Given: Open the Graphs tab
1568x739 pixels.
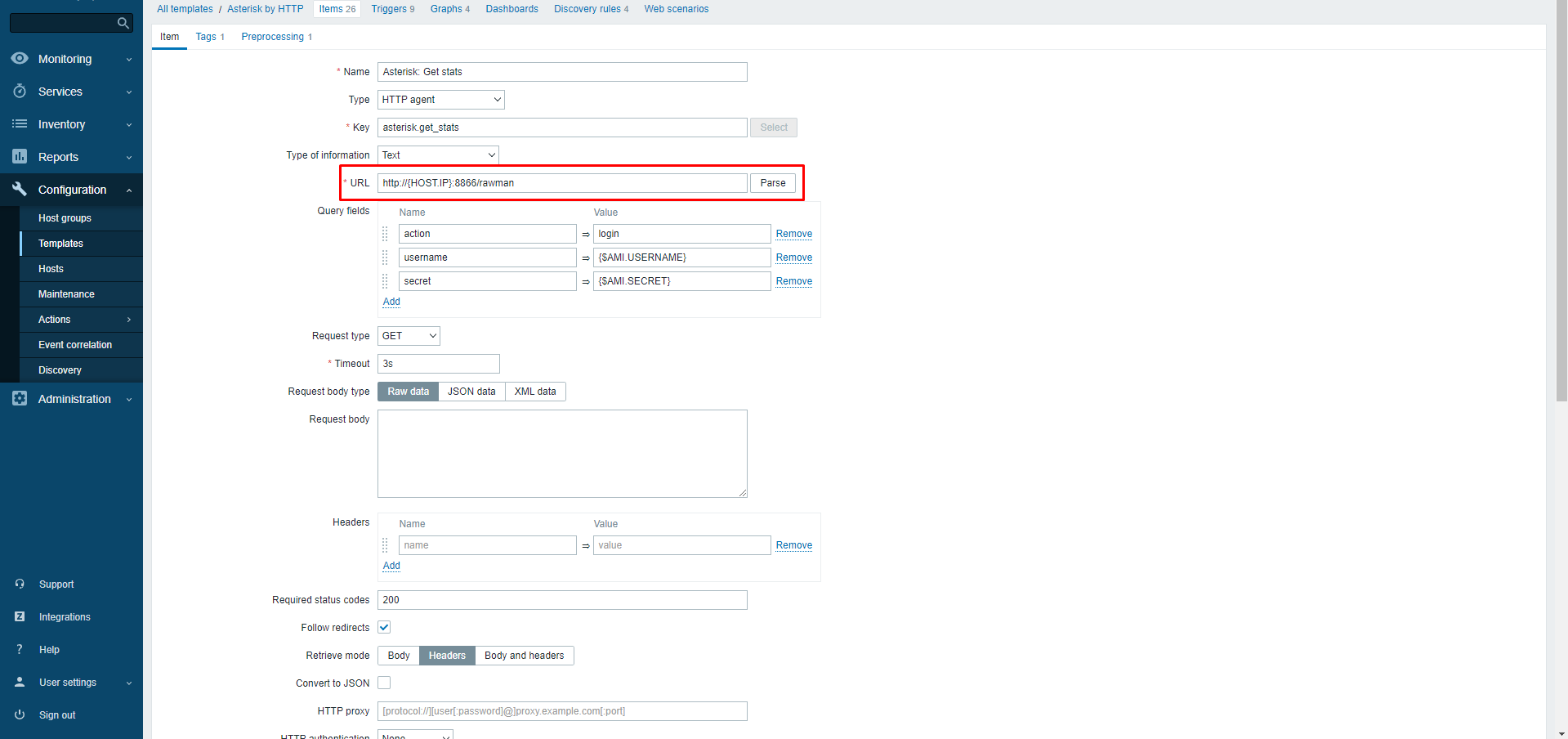Looking at the screenshot, I should pyautogui.click(x=450, y=9).
